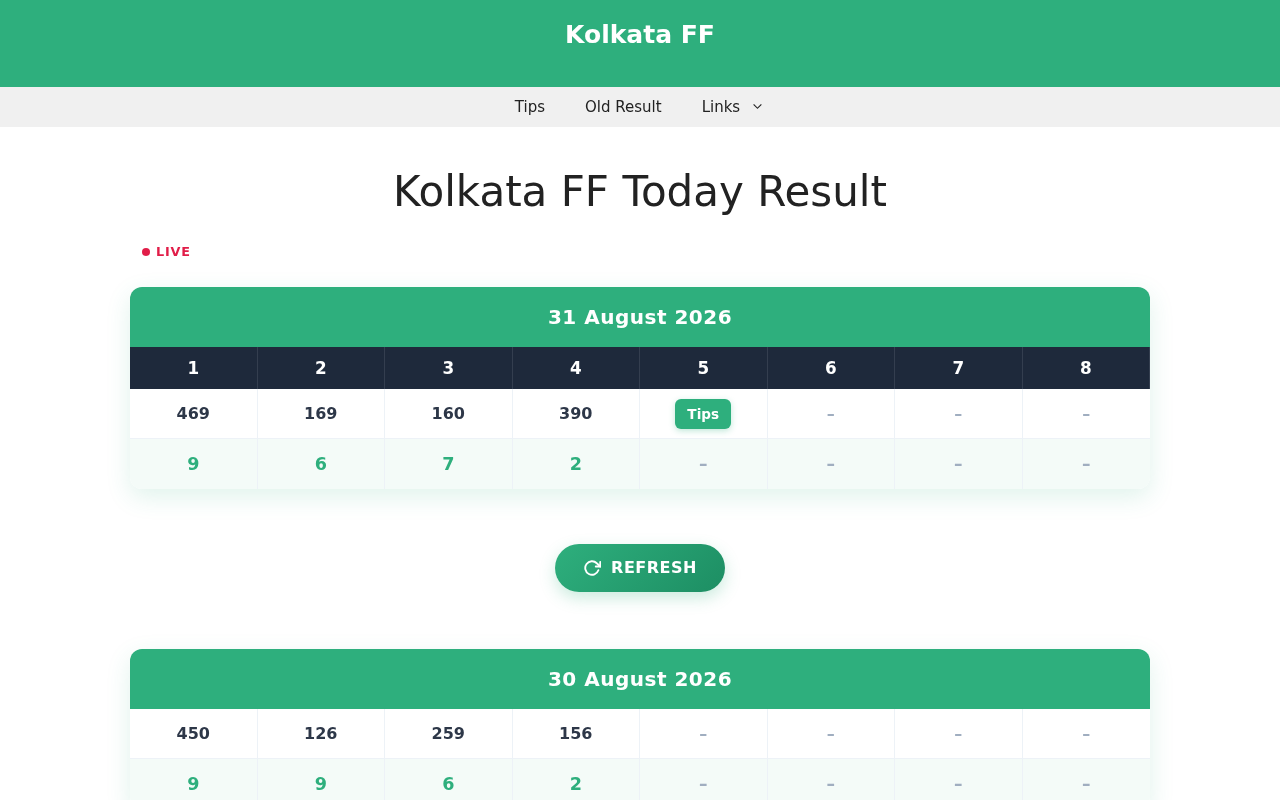The height and width of the screenshot is (800, 1280).
Task: Select the 30 August 2026 table header
Action: (x=640, y=679)
